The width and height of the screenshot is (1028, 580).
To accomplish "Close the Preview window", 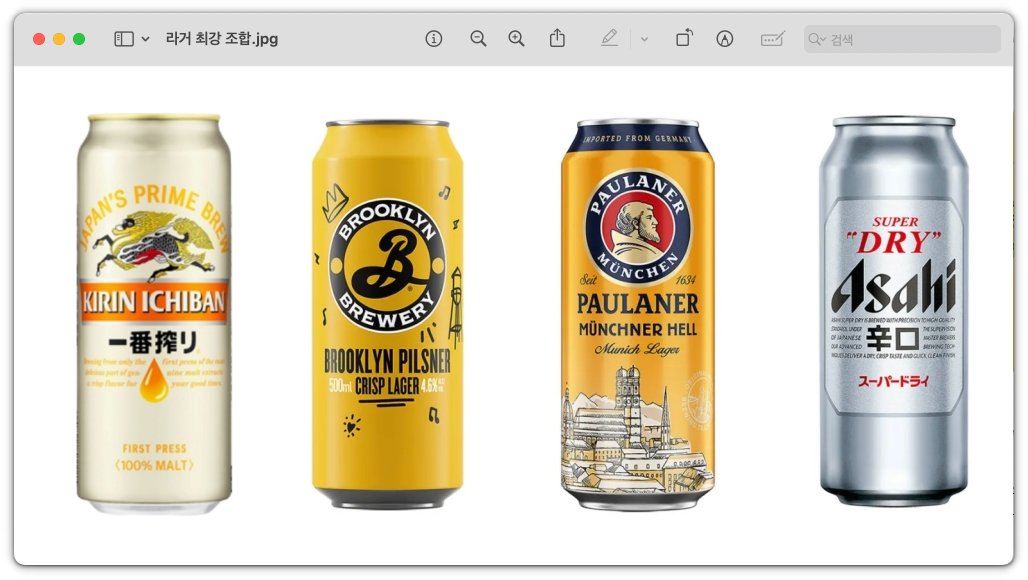I will pyautogui.click(x=39, y=39).
